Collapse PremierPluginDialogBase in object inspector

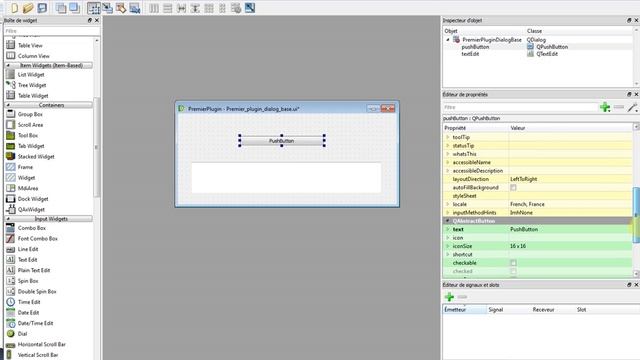448,40
